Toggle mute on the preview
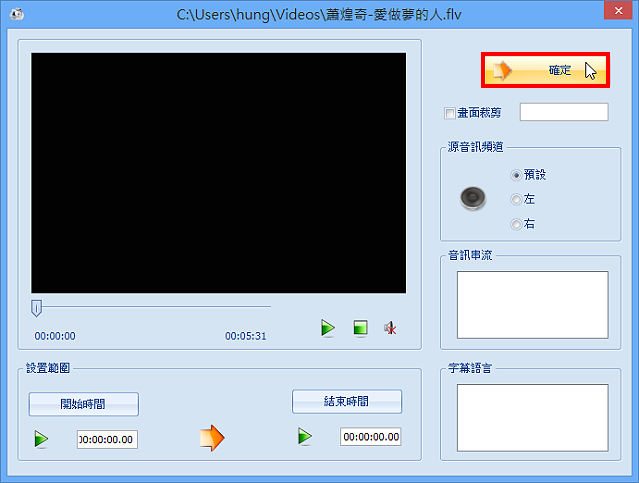This screenshot has width=639, height=483. coord(390,328)
